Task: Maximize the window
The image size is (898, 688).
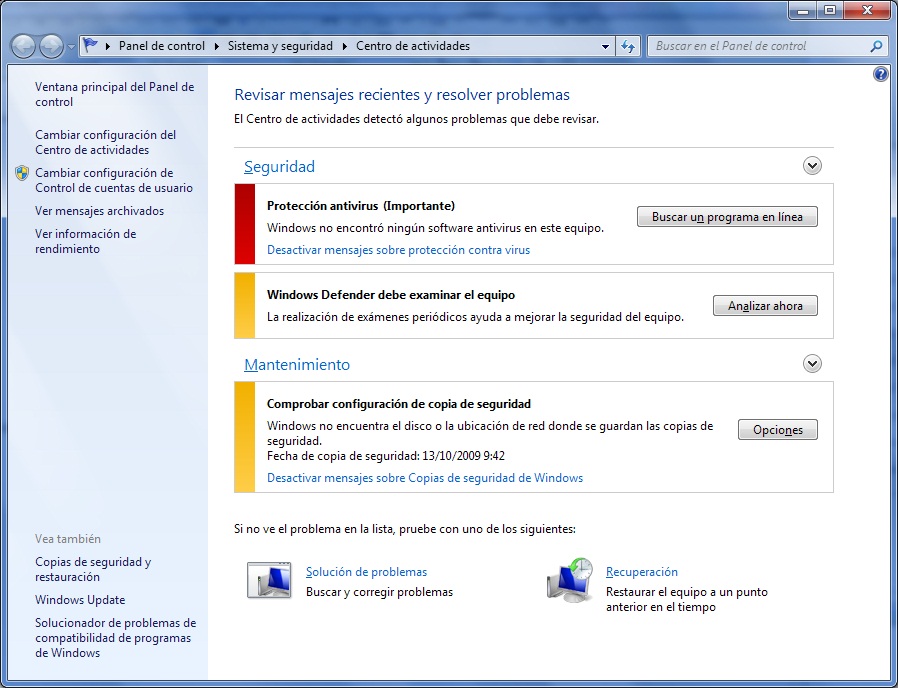Action: point(830,10)
